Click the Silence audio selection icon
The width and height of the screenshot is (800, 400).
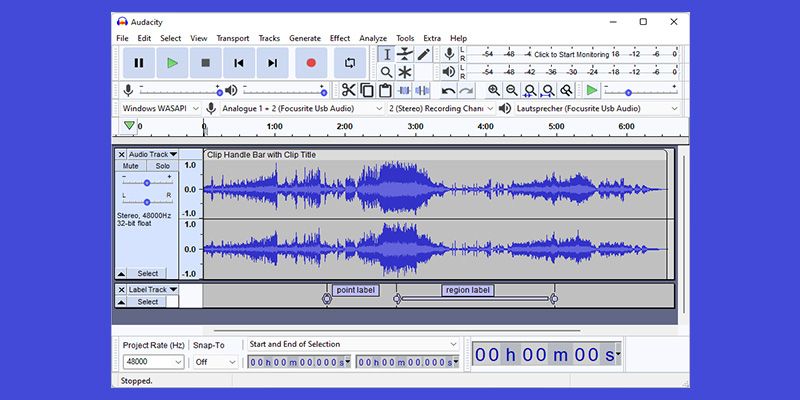422,90
